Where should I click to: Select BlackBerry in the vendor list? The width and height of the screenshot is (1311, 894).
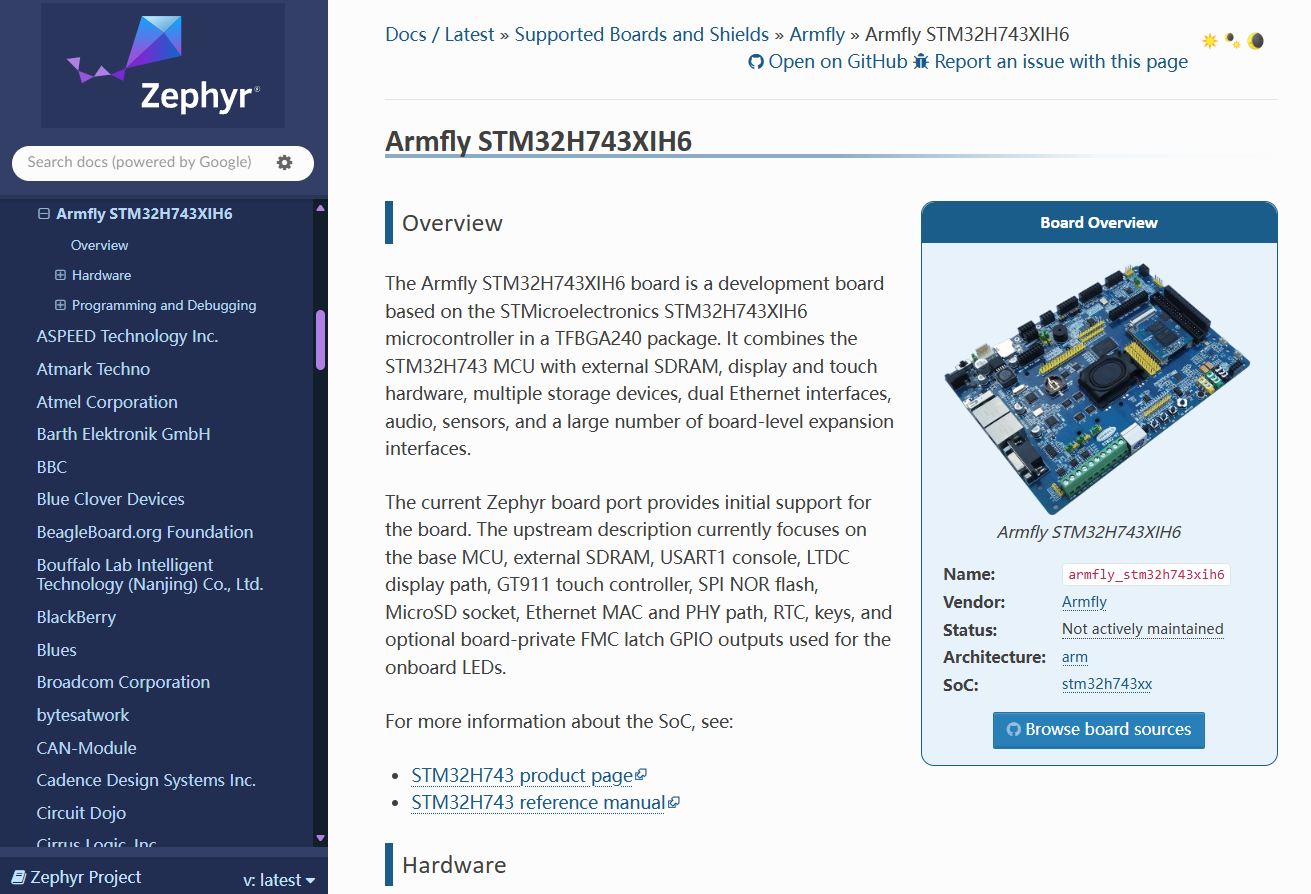76,617
